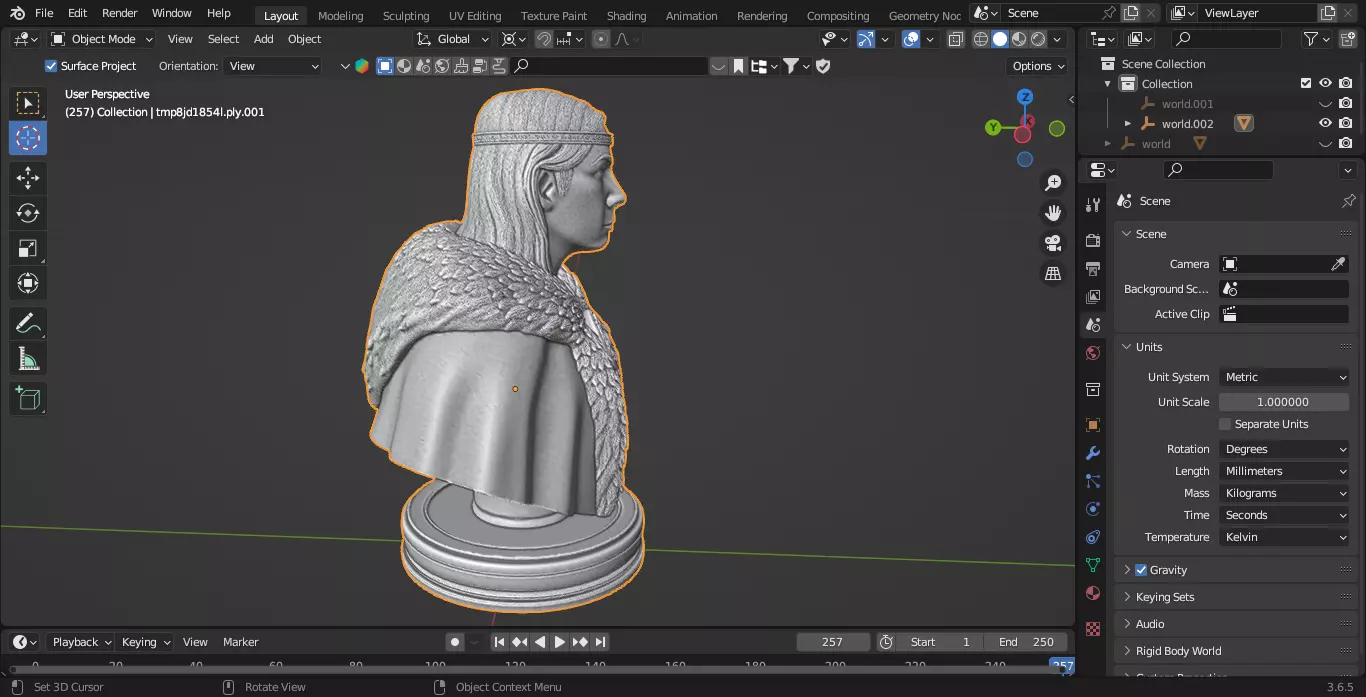Image resolution: width=1366 pixels, height=697 pixels.
Task: Toggle the camera view icon
Action: tap(1053, 243)
